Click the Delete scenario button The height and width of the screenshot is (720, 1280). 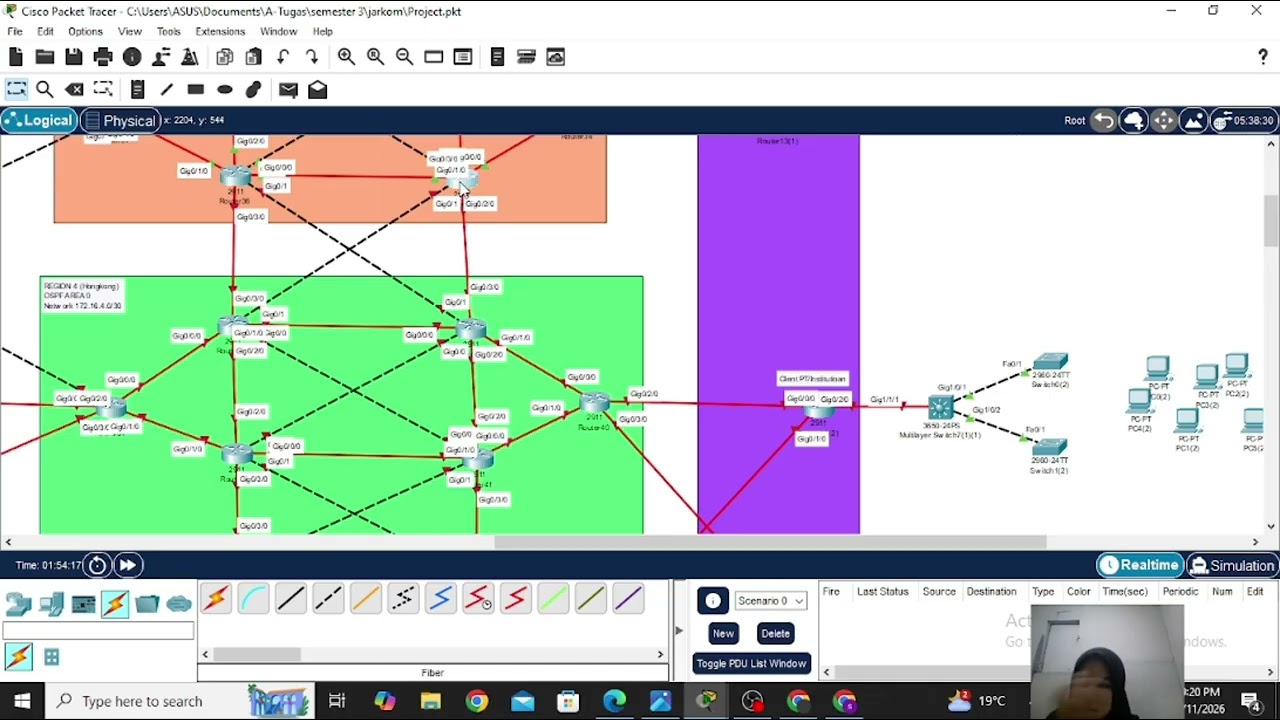pyautogui.click(x=775, y=633)
